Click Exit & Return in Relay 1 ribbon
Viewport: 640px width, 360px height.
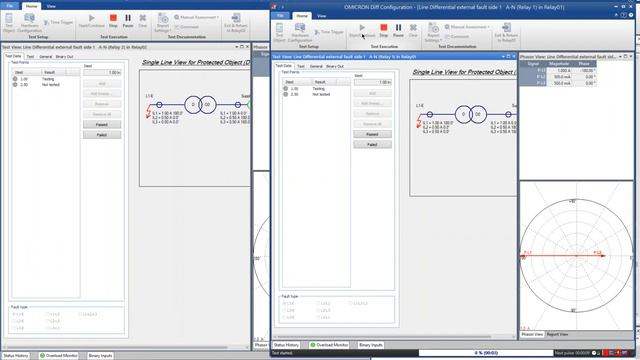point(506,33)
